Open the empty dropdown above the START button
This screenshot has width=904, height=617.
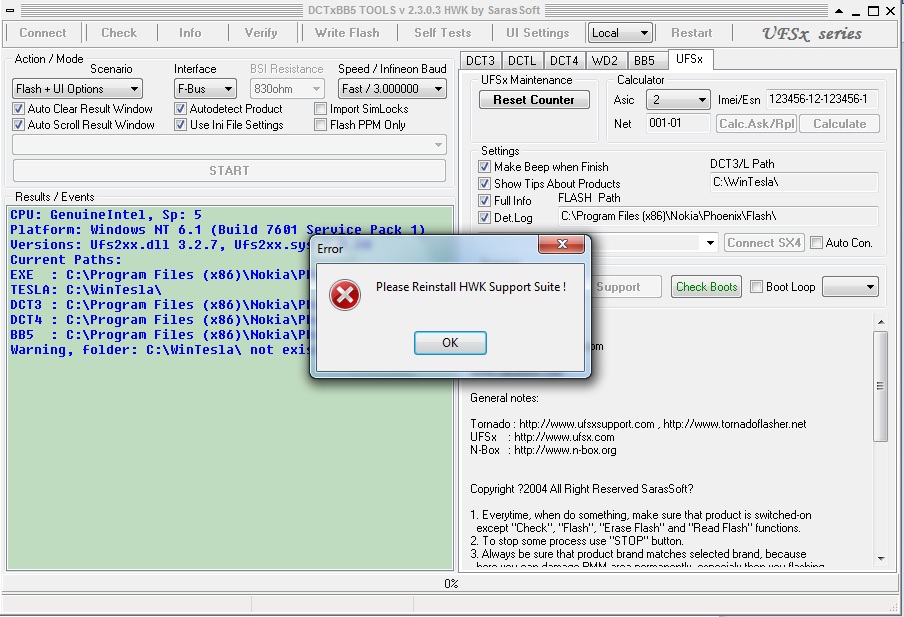(229, 144)
